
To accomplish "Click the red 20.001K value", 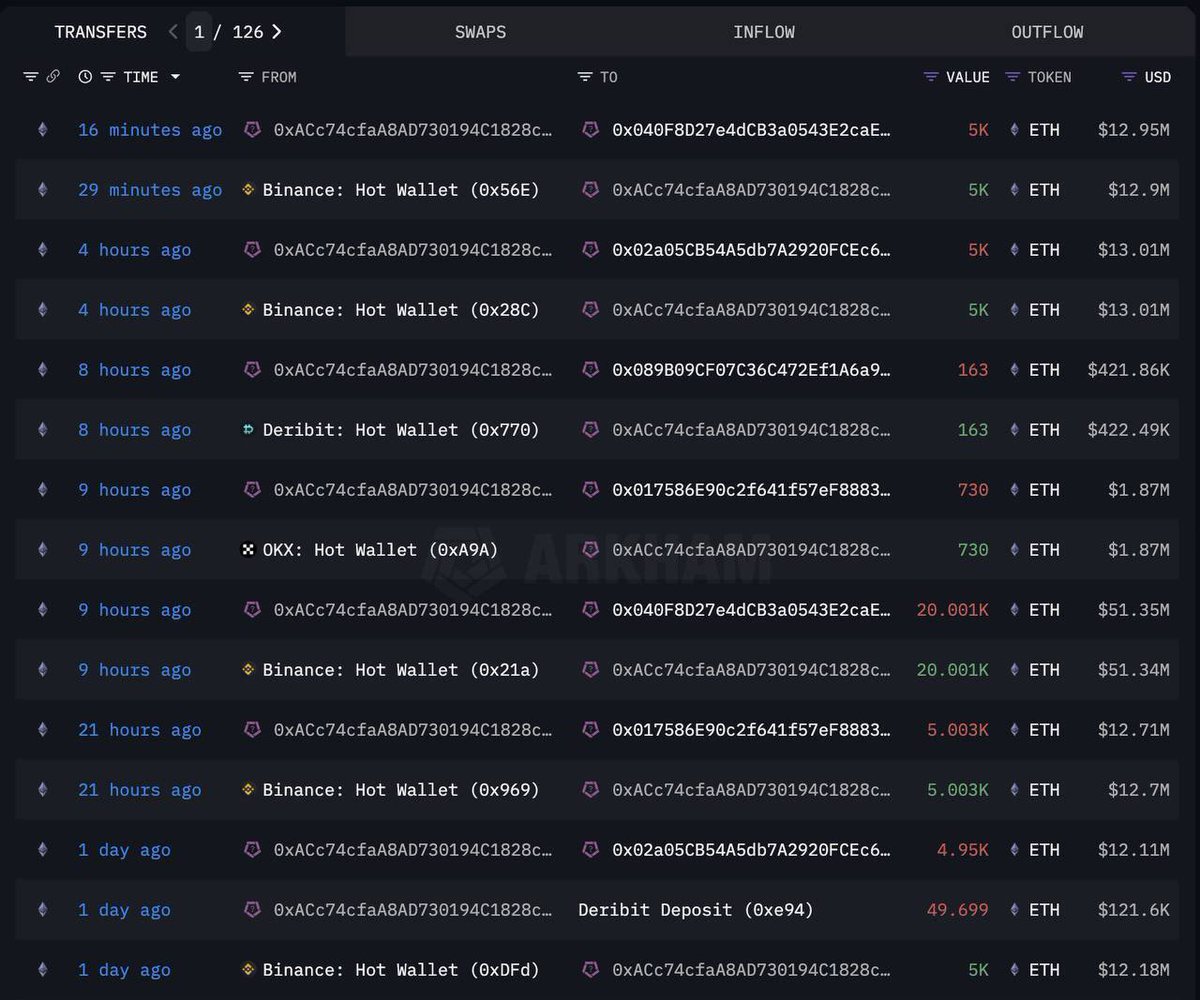I will tap(952, 610).
